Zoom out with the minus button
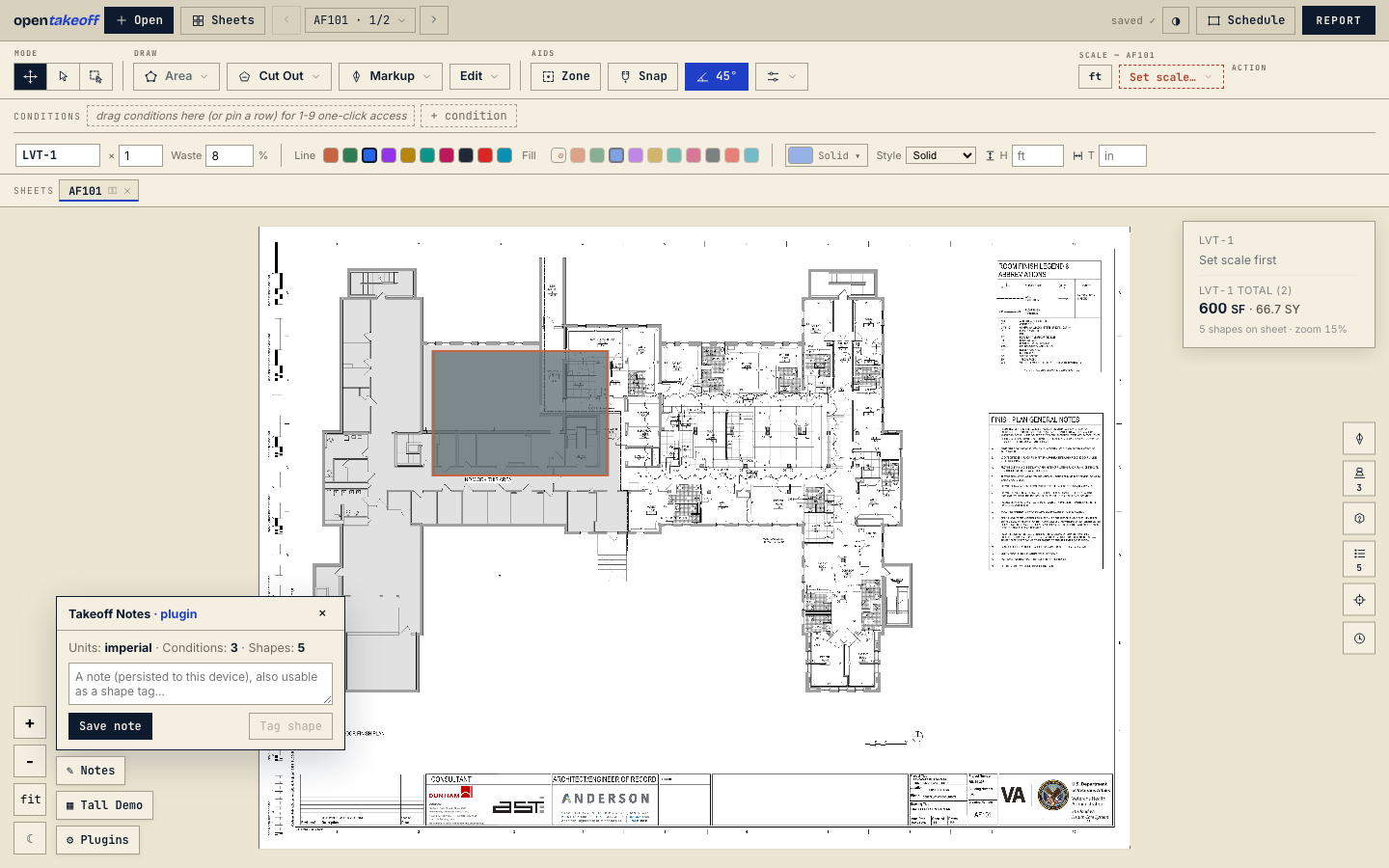Screen dimensions: 1389x868 click(x=30, y=762)
